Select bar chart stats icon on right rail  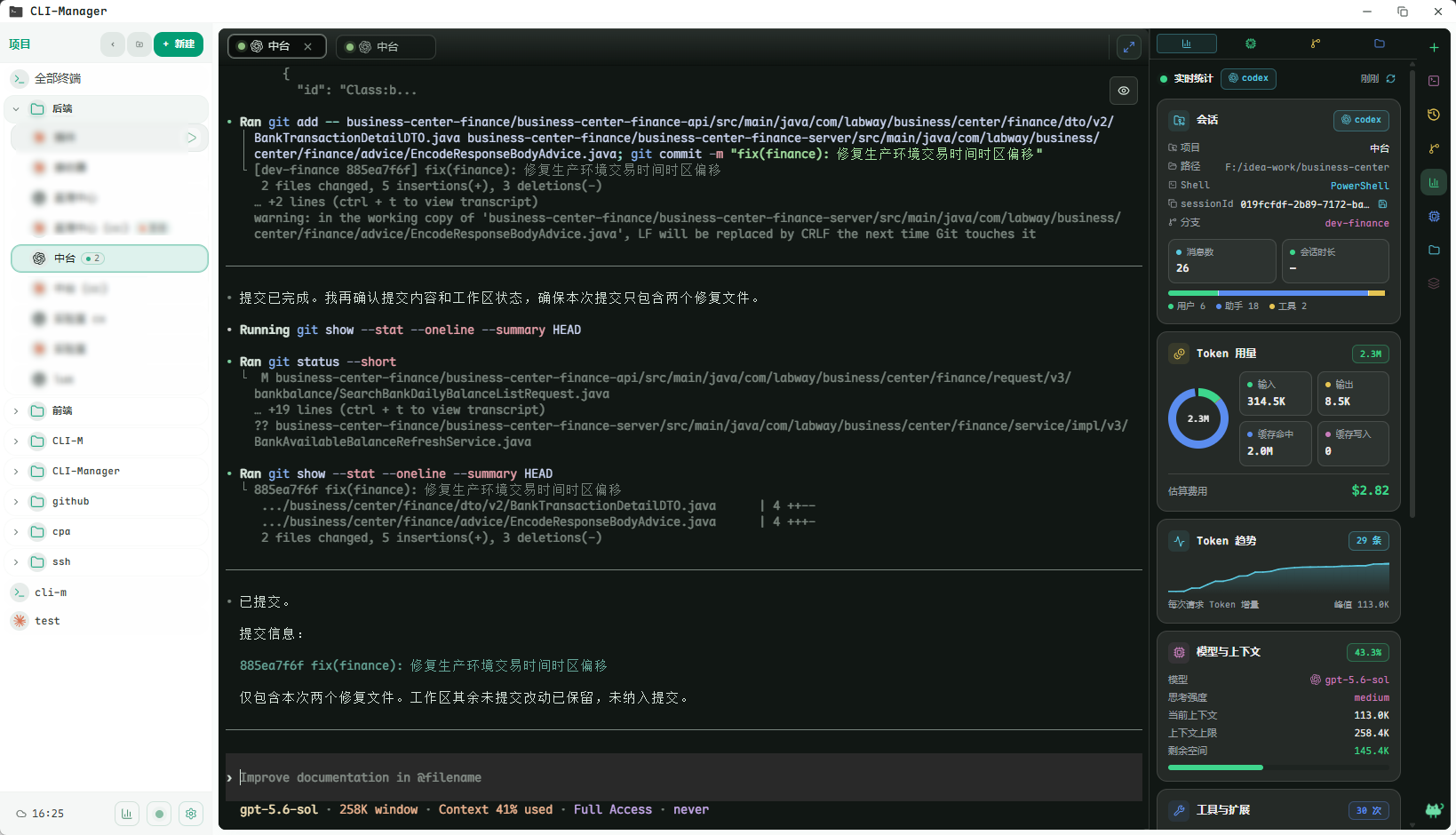pyautogui.click(x=1434, y=182)
